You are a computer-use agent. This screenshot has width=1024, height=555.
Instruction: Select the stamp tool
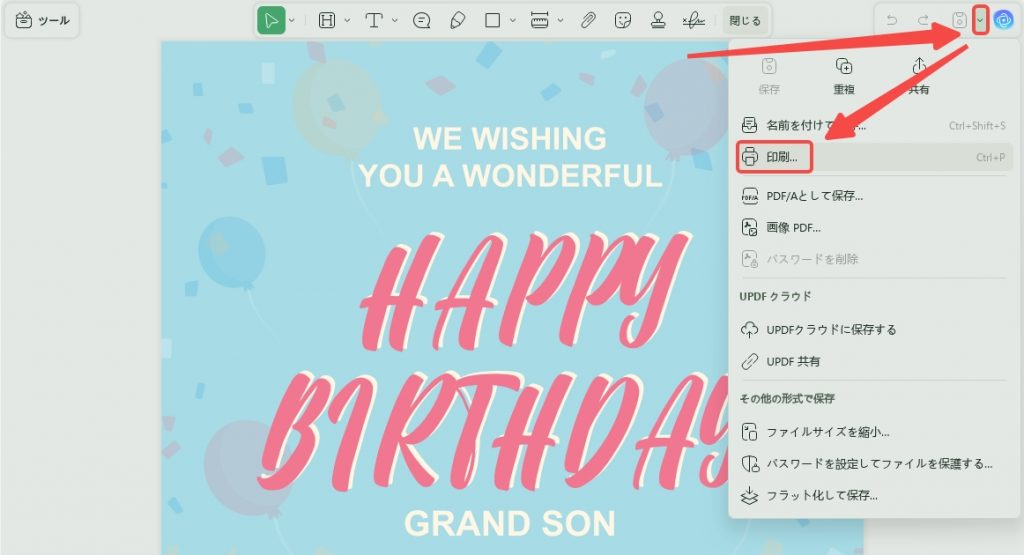(x=658, y=21)
